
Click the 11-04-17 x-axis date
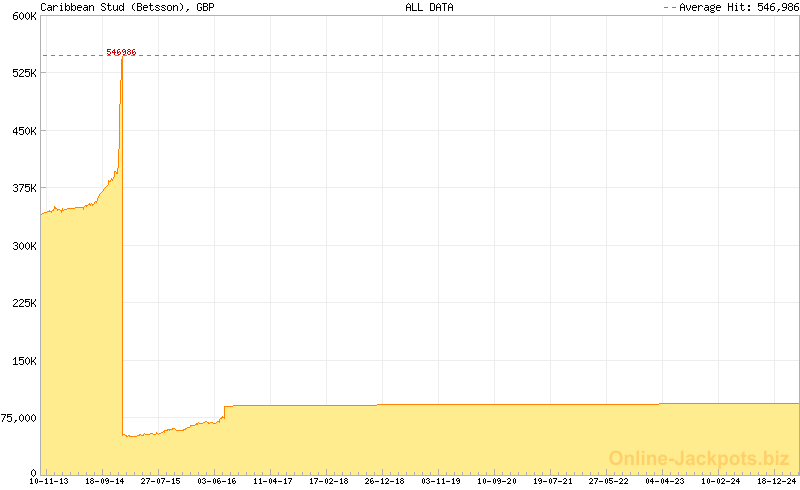(x=274, y=481)
